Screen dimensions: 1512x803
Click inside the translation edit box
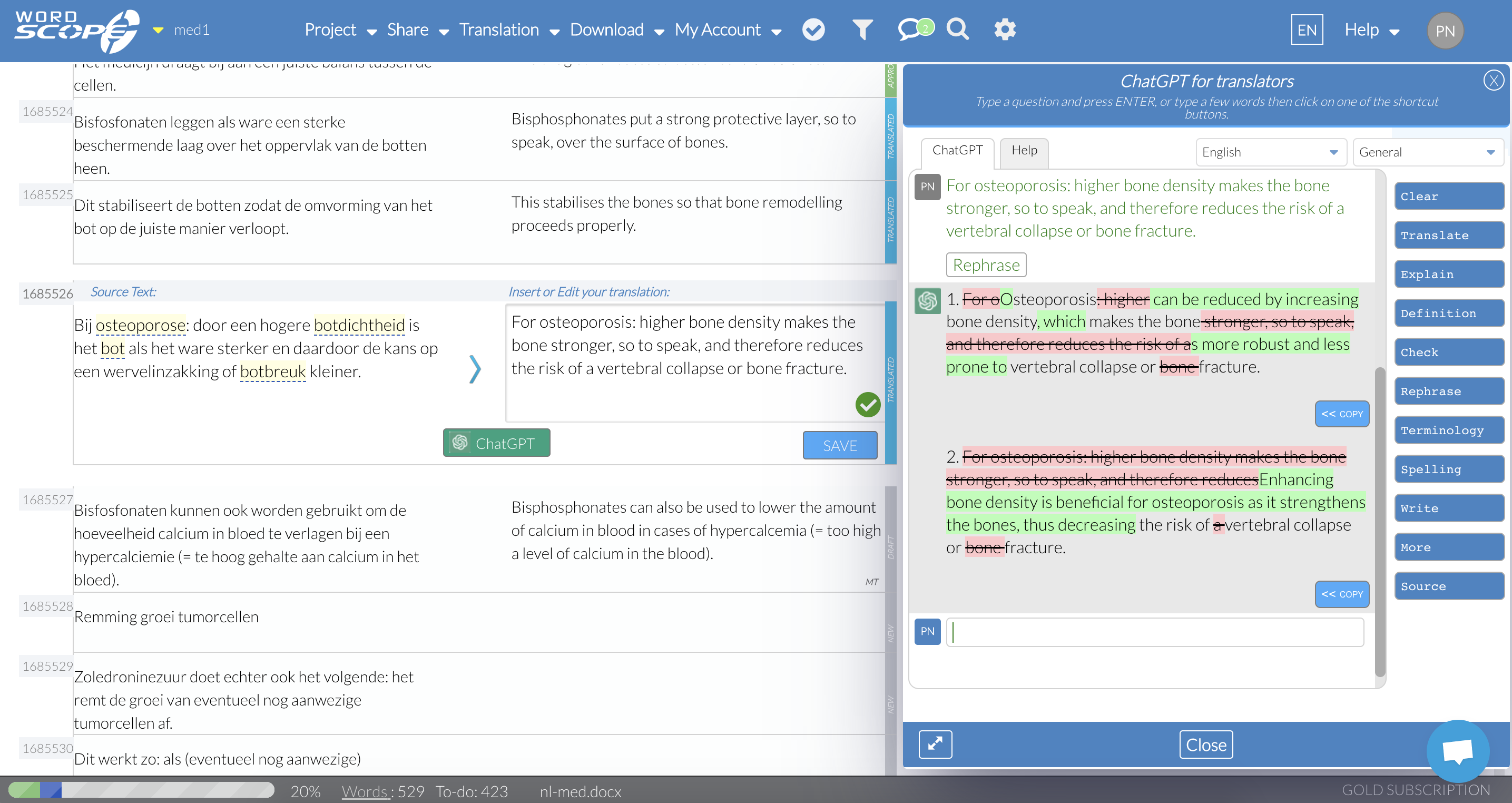694,363
